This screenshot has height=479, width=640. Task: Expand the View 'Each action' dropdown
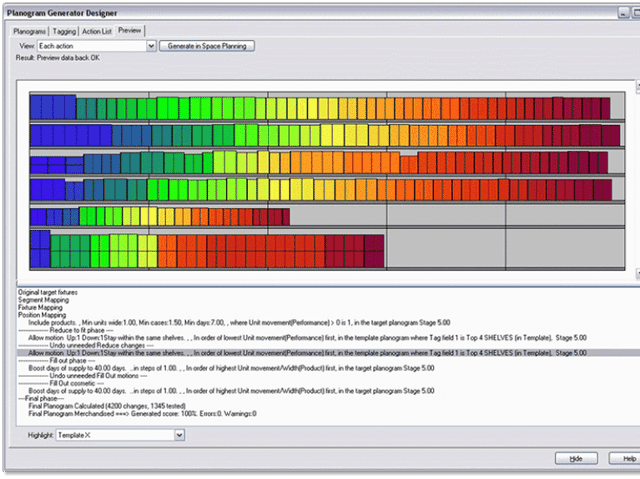point(151,46)
